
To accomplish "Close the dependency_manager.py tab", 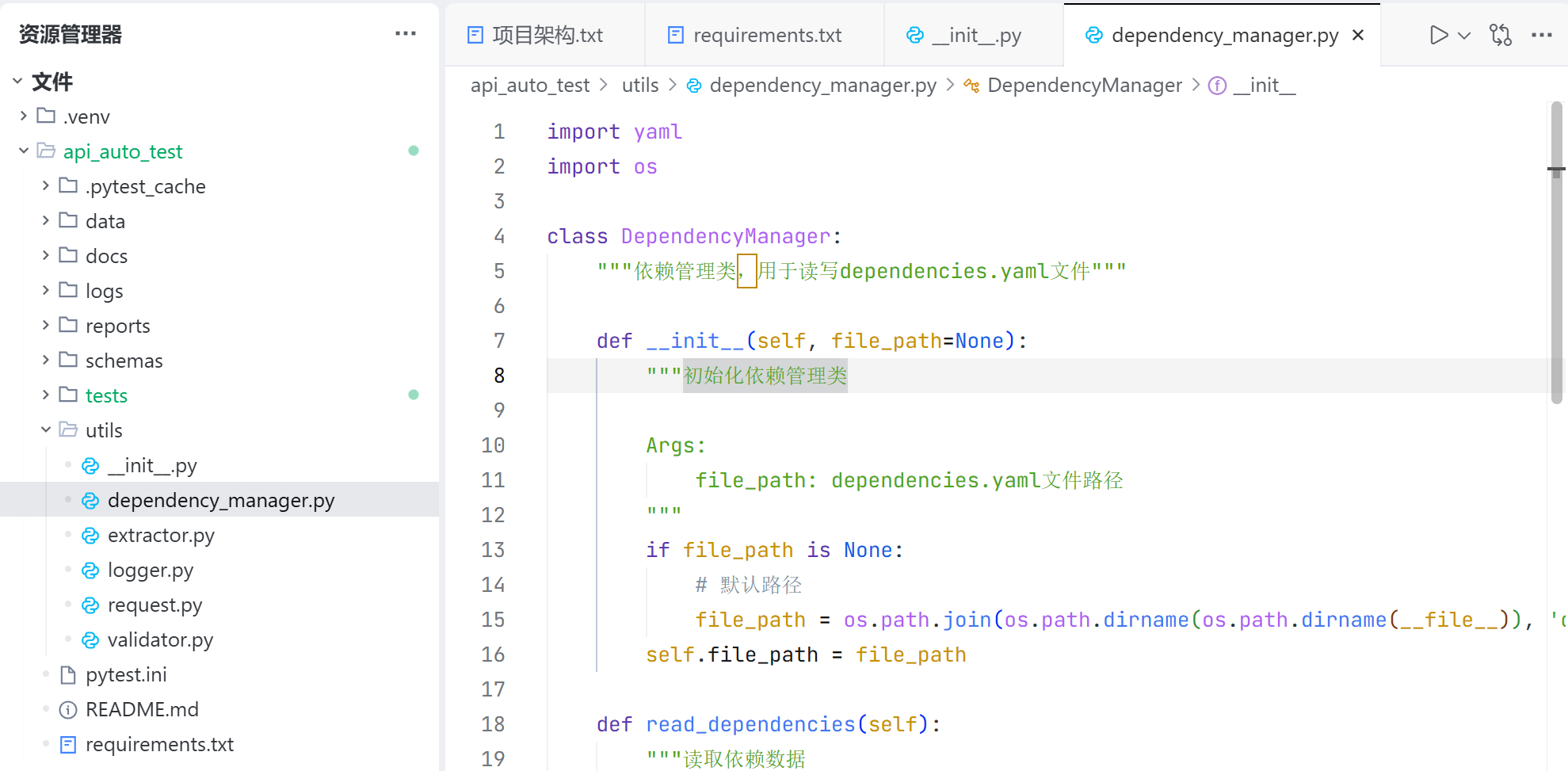I will point(1358,35).
